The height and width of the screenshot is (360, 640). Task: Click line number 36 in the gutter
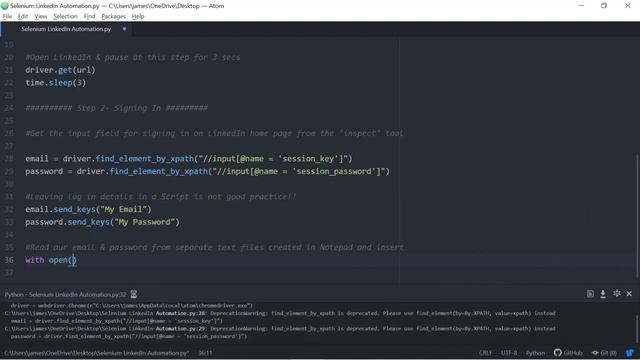tap(9, 260)
